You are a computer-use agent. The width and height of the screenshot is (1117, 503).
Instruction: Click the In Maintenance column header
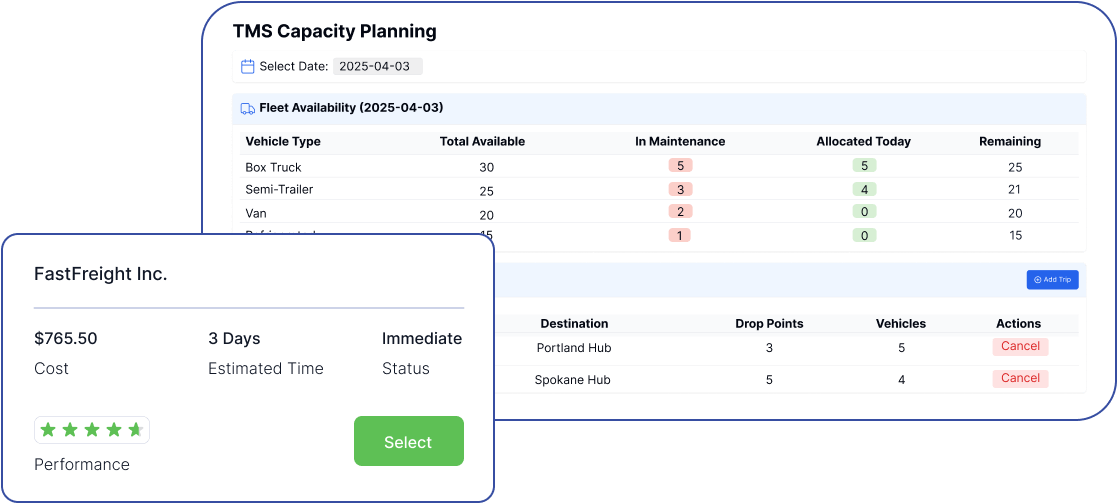pyautogui.click(x=680, y=141)
